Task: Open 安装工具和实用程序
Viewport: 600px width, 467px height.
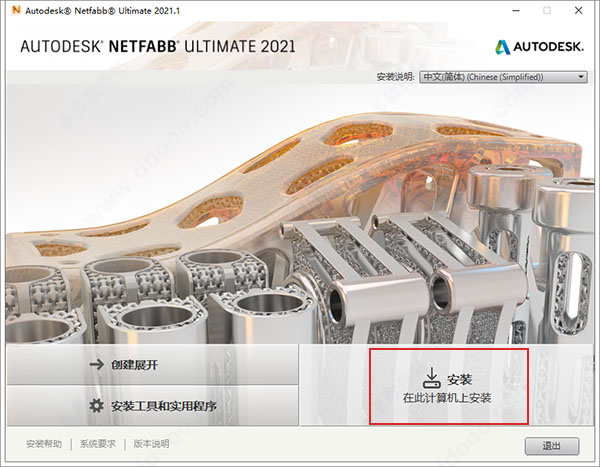Action: pyautogui.click(x=153, y=406)
